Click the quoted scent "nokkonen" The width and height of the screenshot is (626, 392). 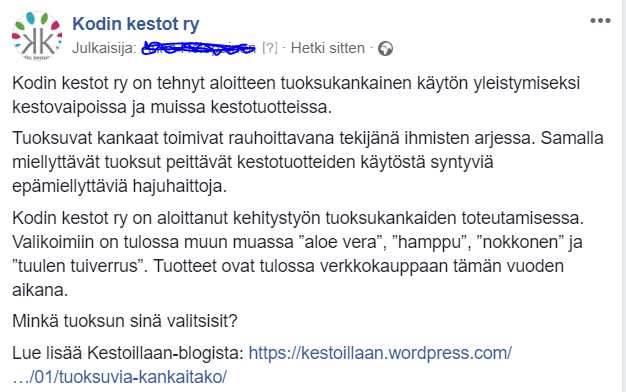coord(520,242)
